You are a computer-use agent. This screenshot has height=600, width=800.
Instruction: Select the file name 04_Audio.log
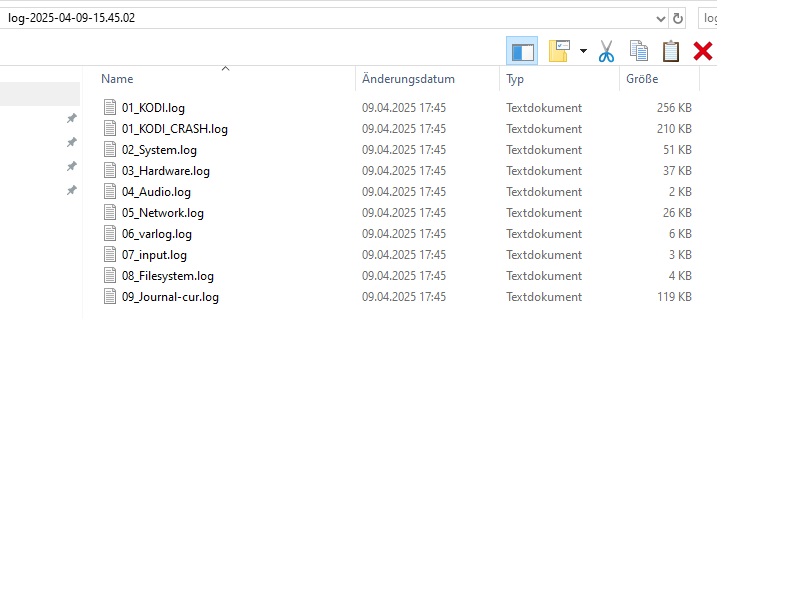156,192
